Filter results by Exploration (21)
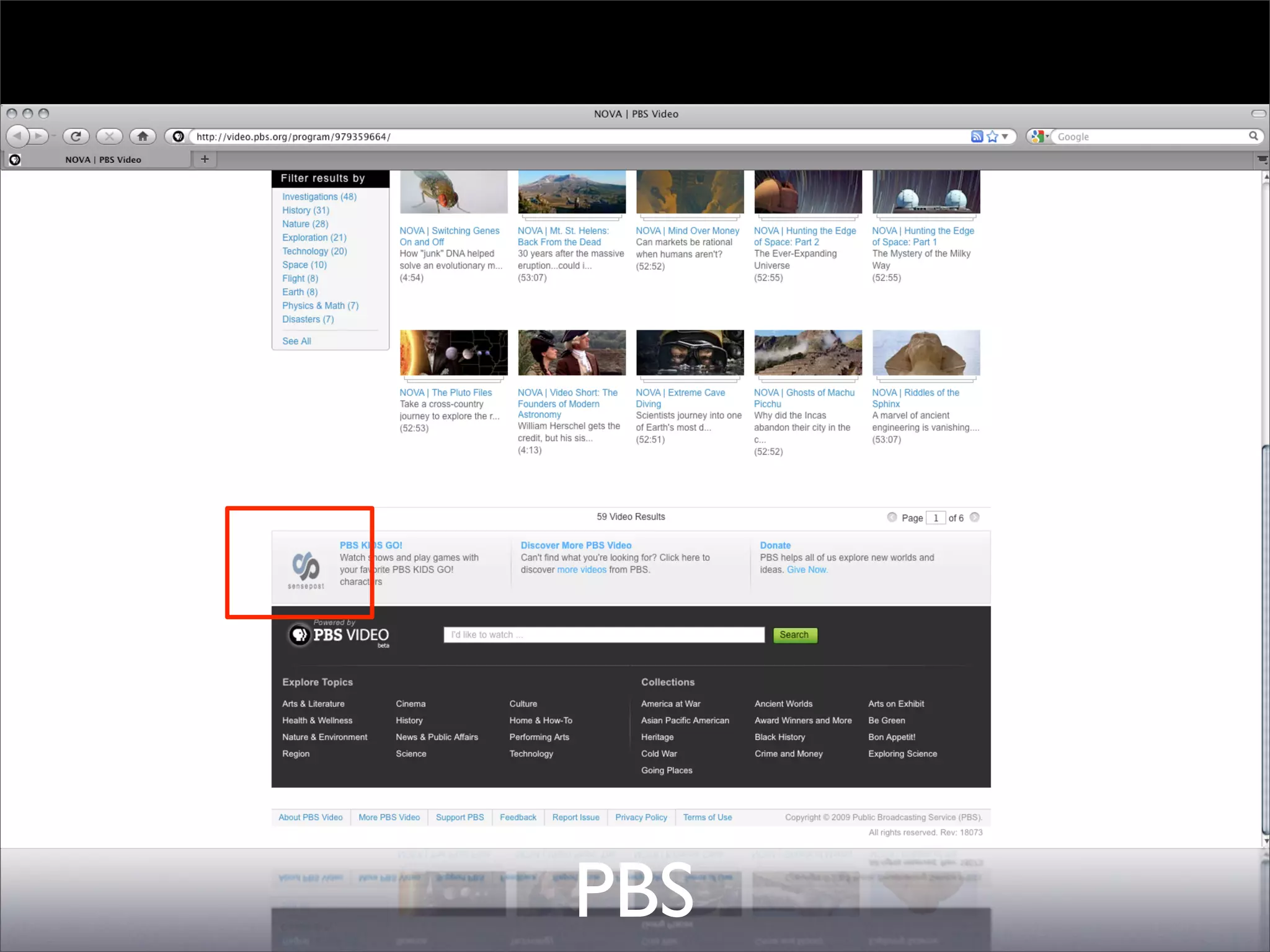 pyautogui.click(x=314, y=237)
